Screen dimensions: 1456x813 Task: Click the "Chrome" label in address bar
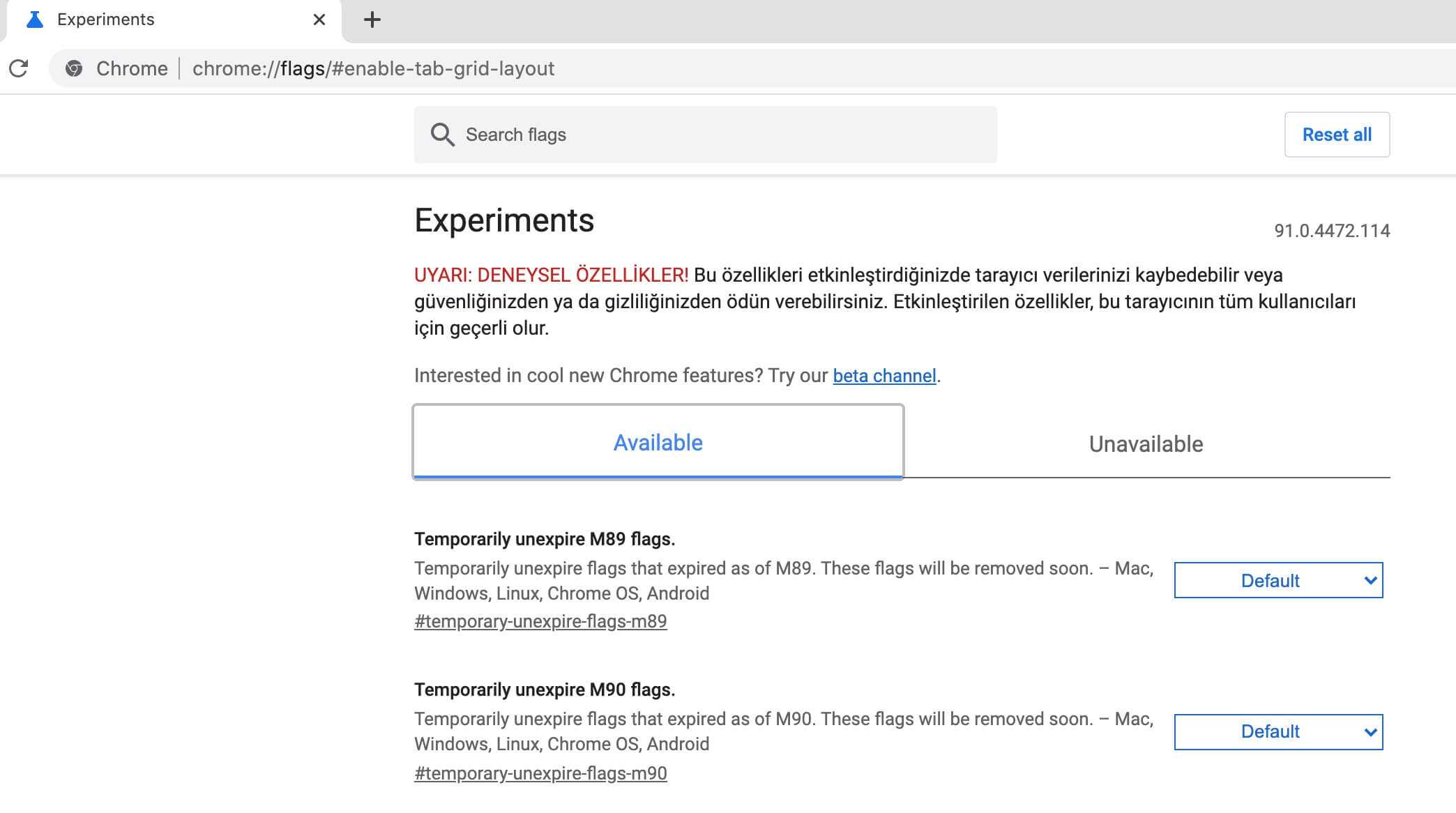pyautogui.click(x=132, y=68)
